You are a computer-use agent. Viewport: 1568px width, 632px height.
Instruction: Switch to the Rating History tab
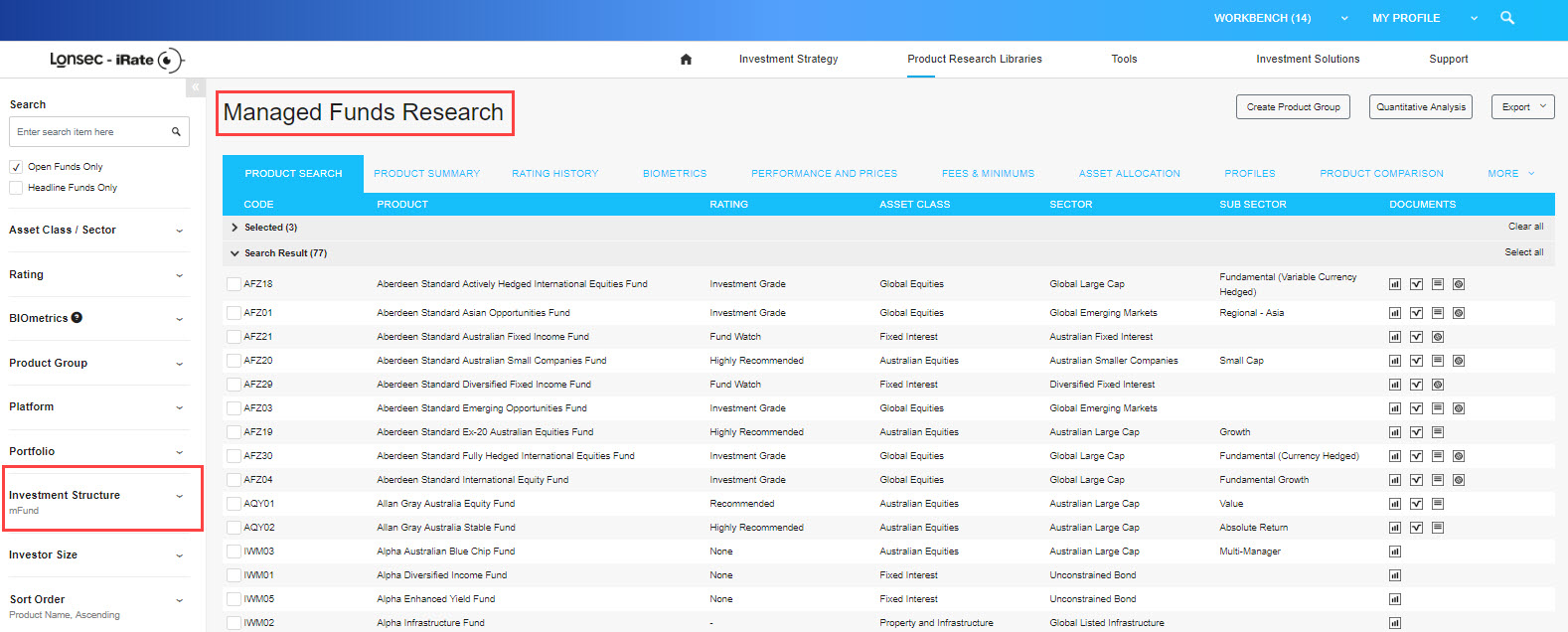[554, 174]
